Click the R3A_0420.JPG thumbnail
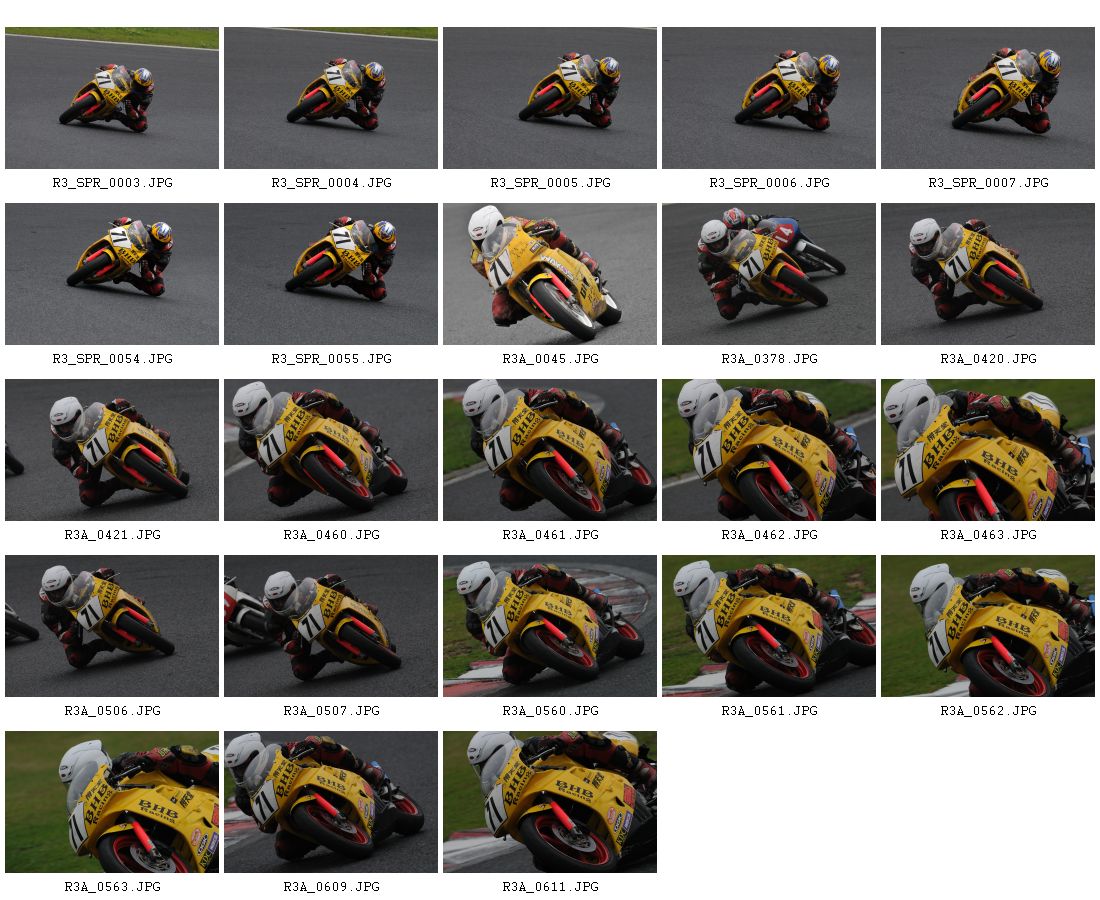The height and width of the screenshot is (900, 1100). click(988, 274)
